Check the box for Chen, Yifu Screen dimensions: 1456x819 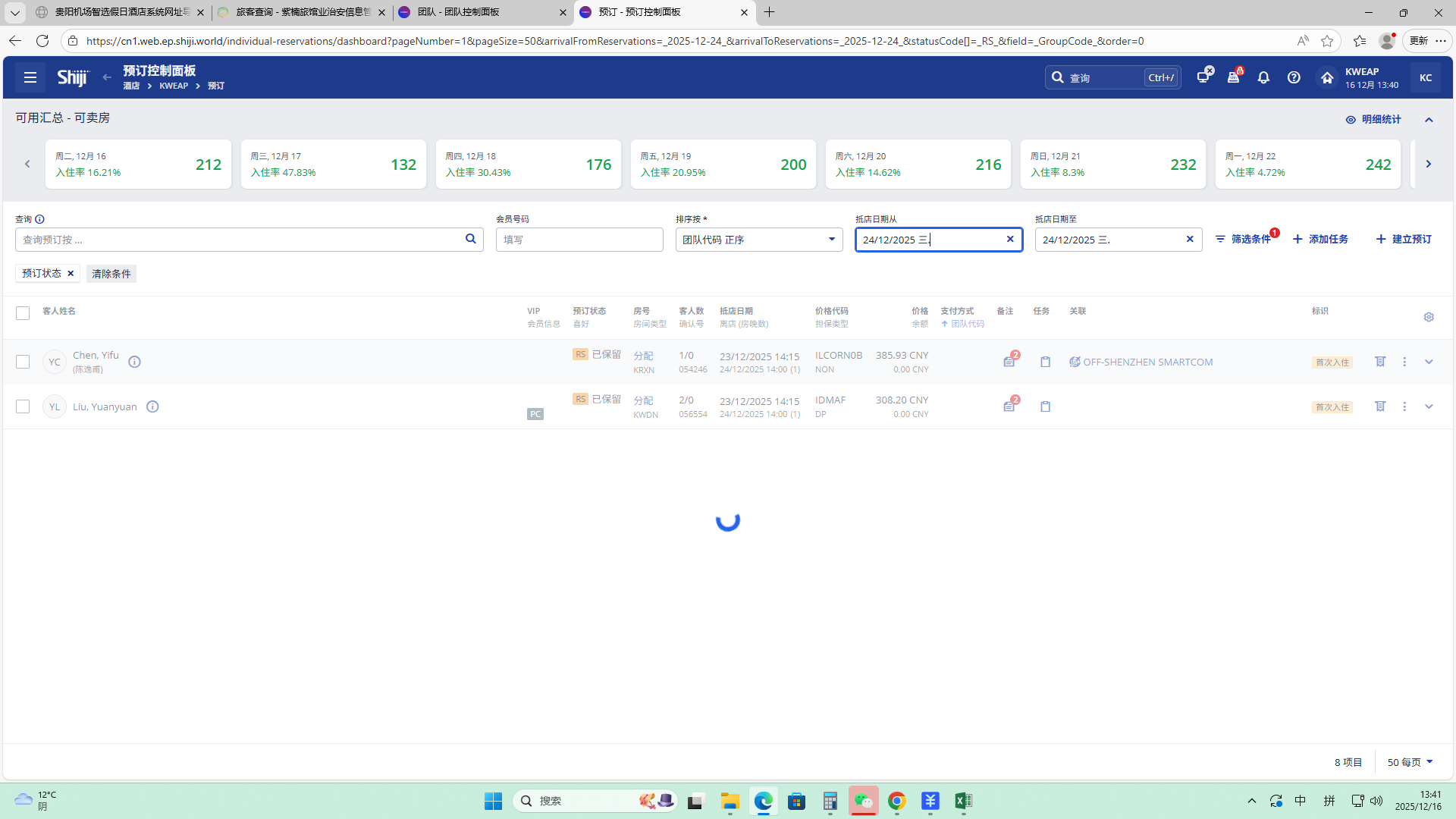click(x=23, y=362)
